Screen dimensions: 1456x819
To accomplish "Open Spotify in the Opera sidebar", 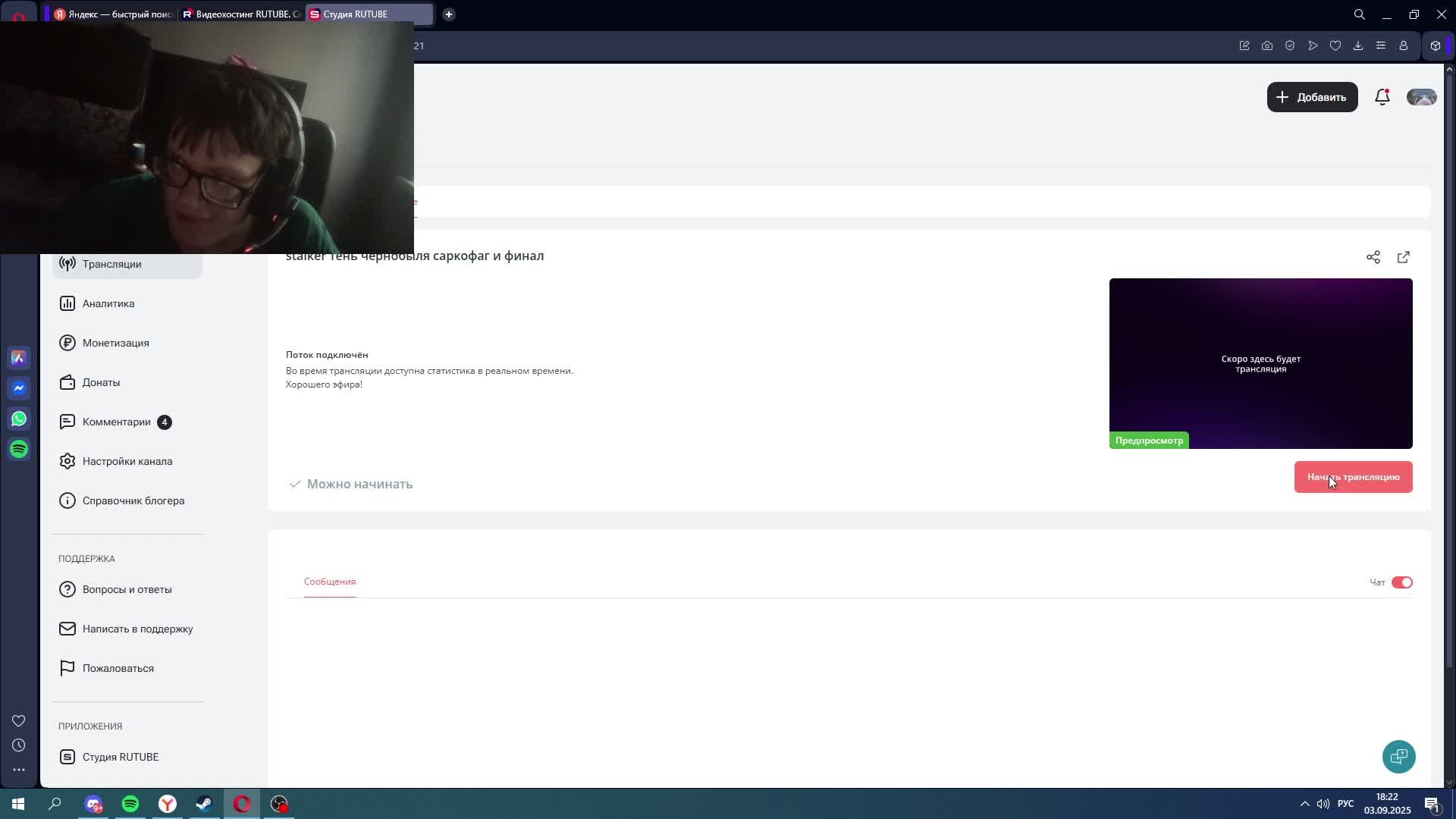I will click(x=19, y=449).
